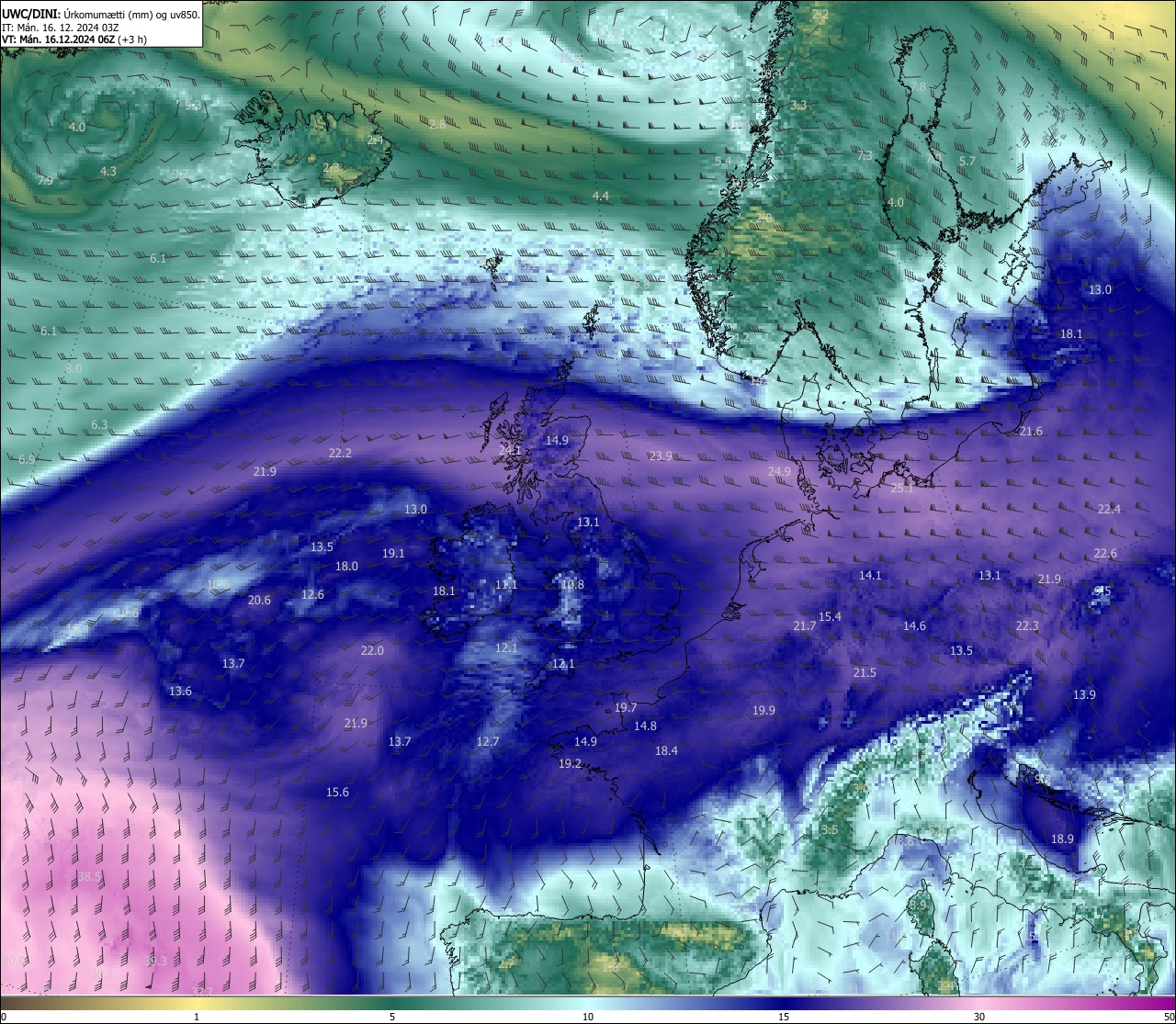Select the 20.6 value label
The width and height of the screenshot is (1176, 1024).
(x=259, y=600)
